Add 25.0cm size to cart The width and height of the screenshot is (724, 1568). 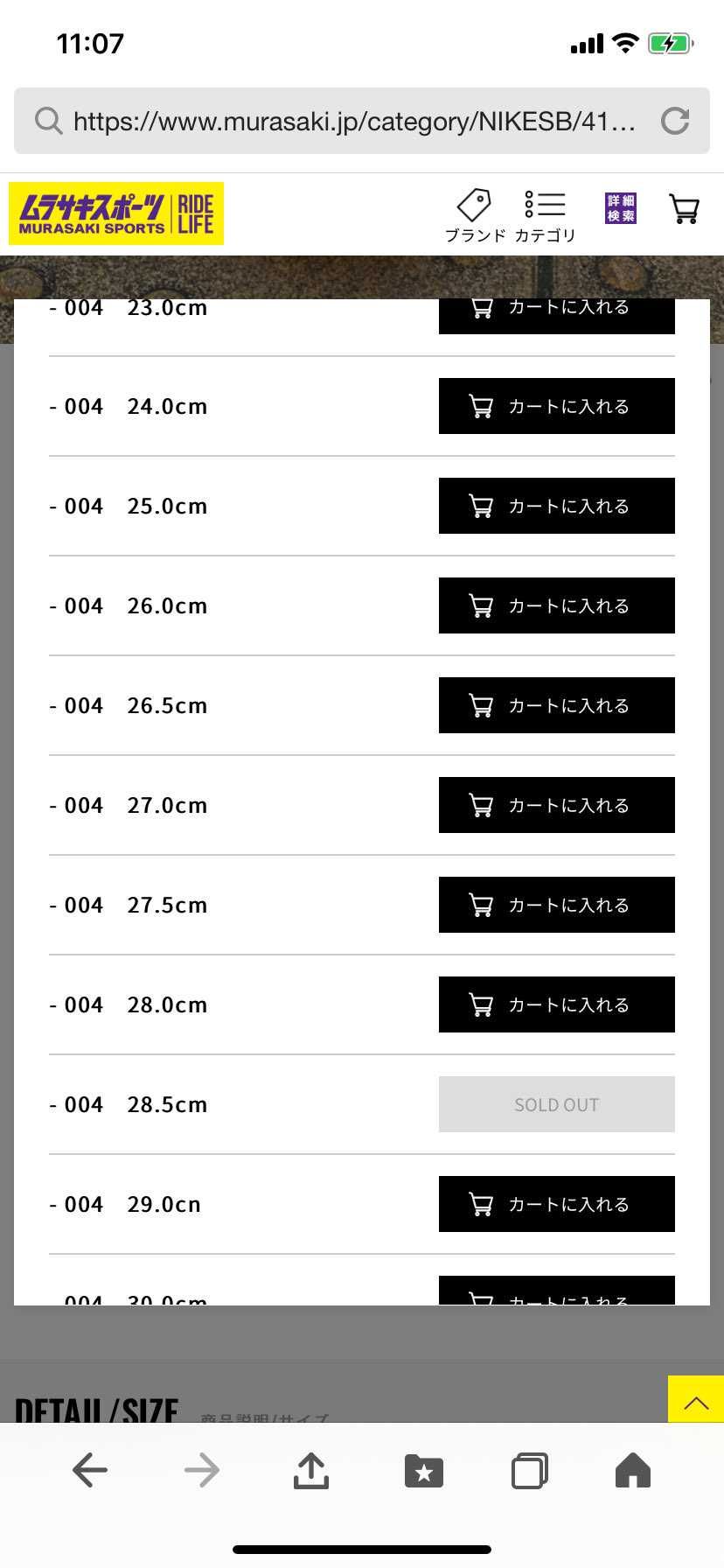(557, 506)
